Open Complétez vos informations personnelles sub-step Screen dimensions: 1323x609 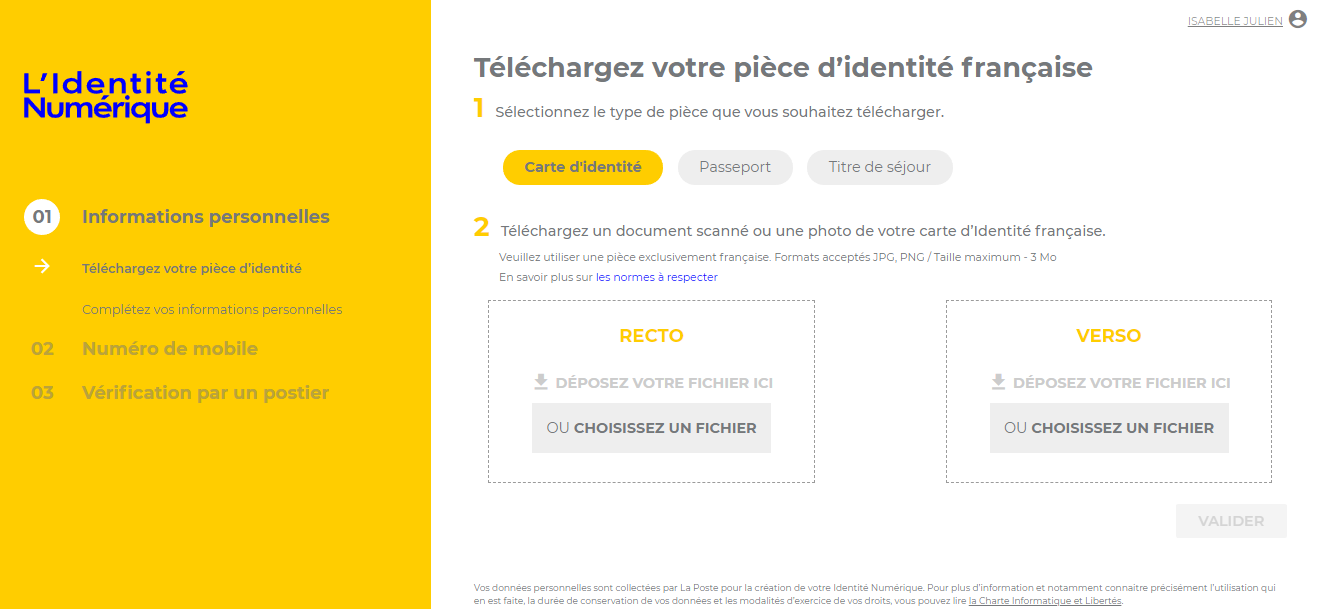point(212,309)
